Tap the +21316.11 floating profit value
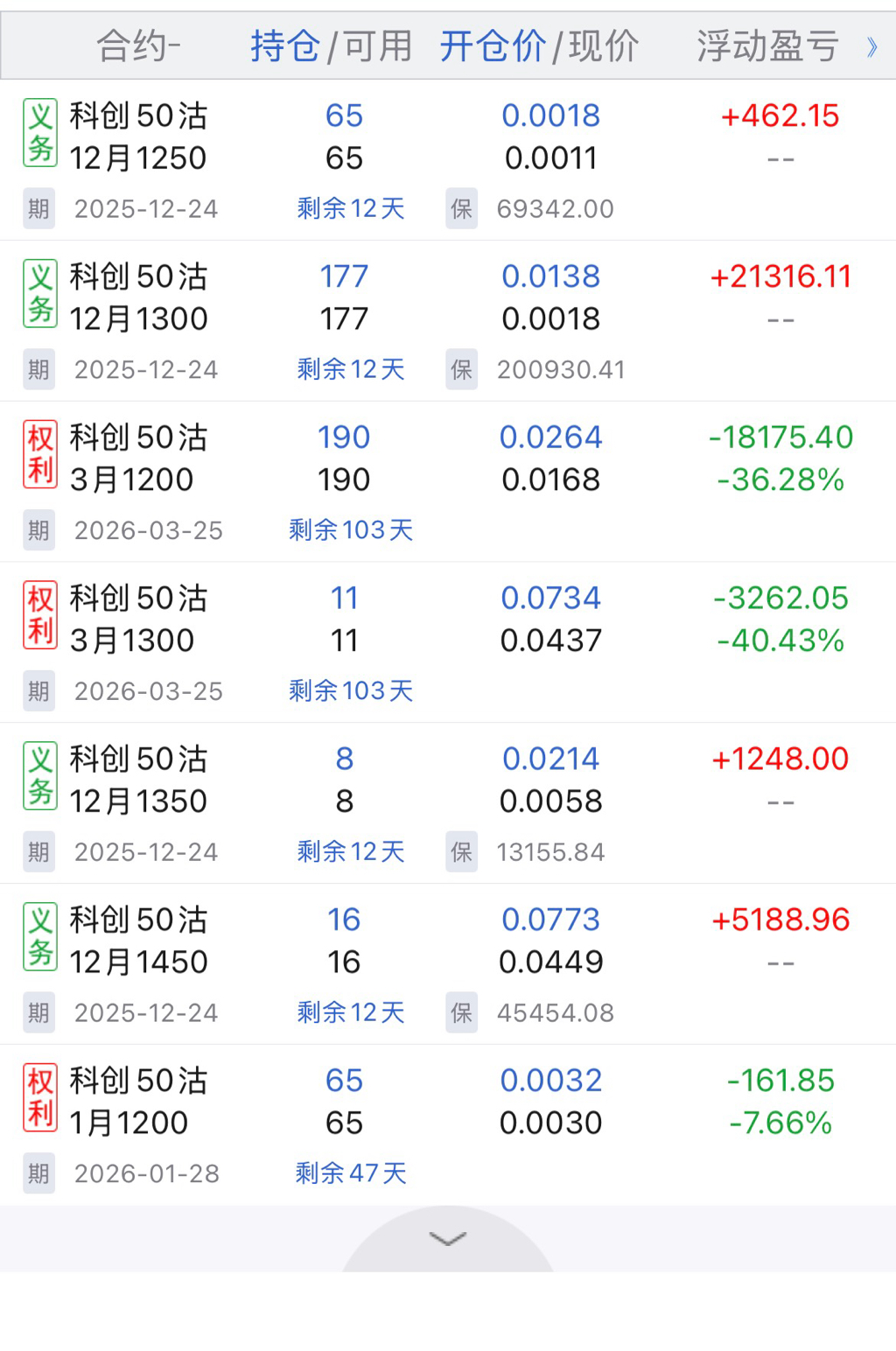This screenshot has height=1351, width=896. 780,276
